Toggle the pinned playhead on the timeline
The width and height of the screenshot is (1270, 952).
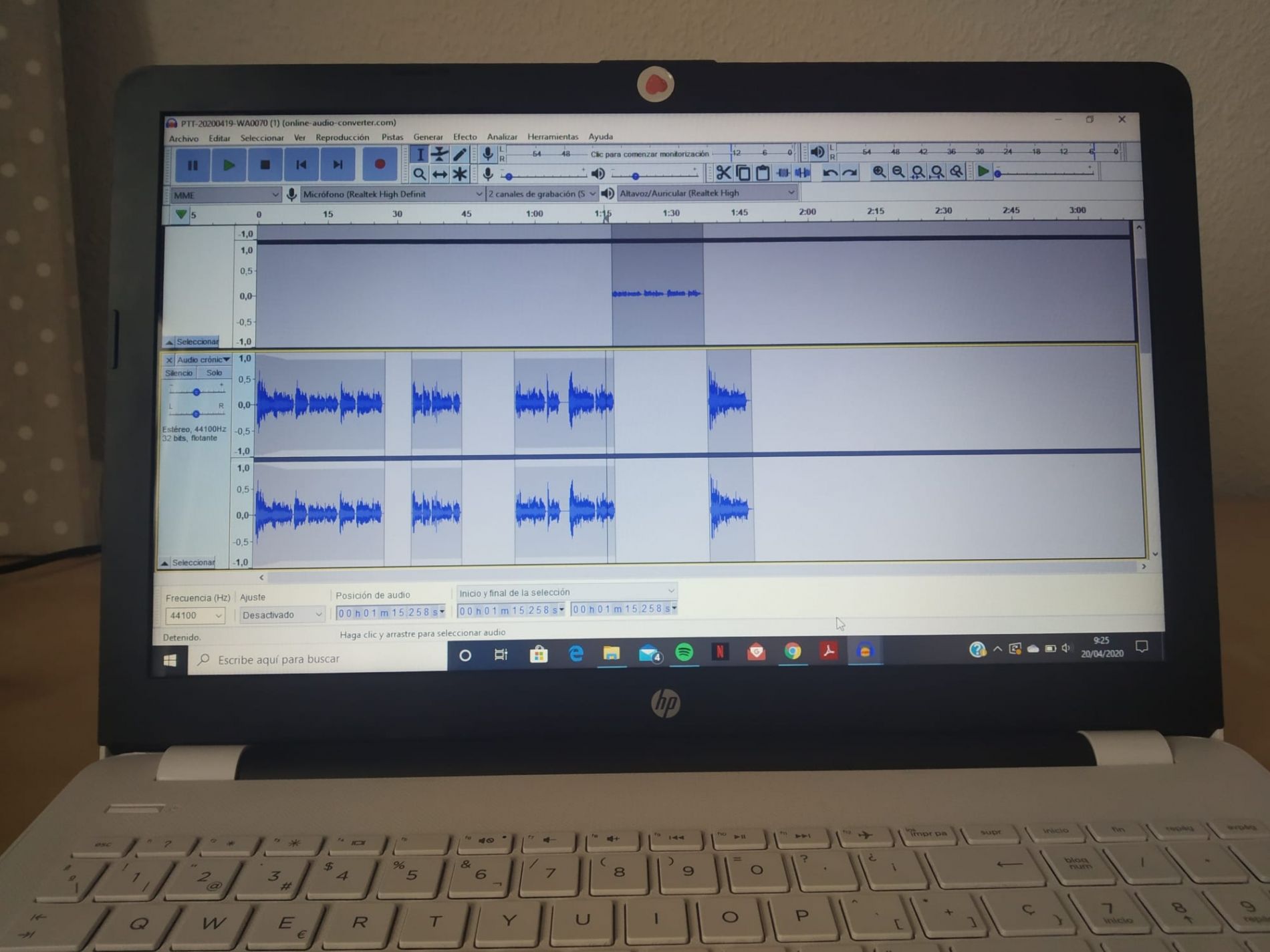[x=180, y=214]
